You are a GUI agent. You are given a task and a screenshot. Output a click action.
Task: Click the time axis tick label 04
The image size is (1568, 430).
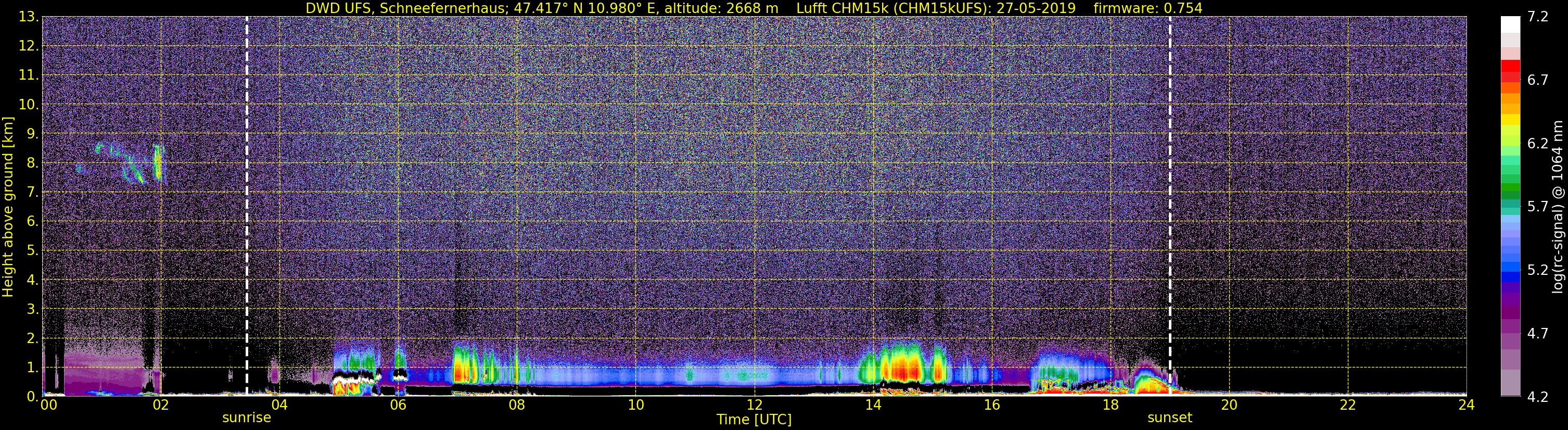point(279,406)
